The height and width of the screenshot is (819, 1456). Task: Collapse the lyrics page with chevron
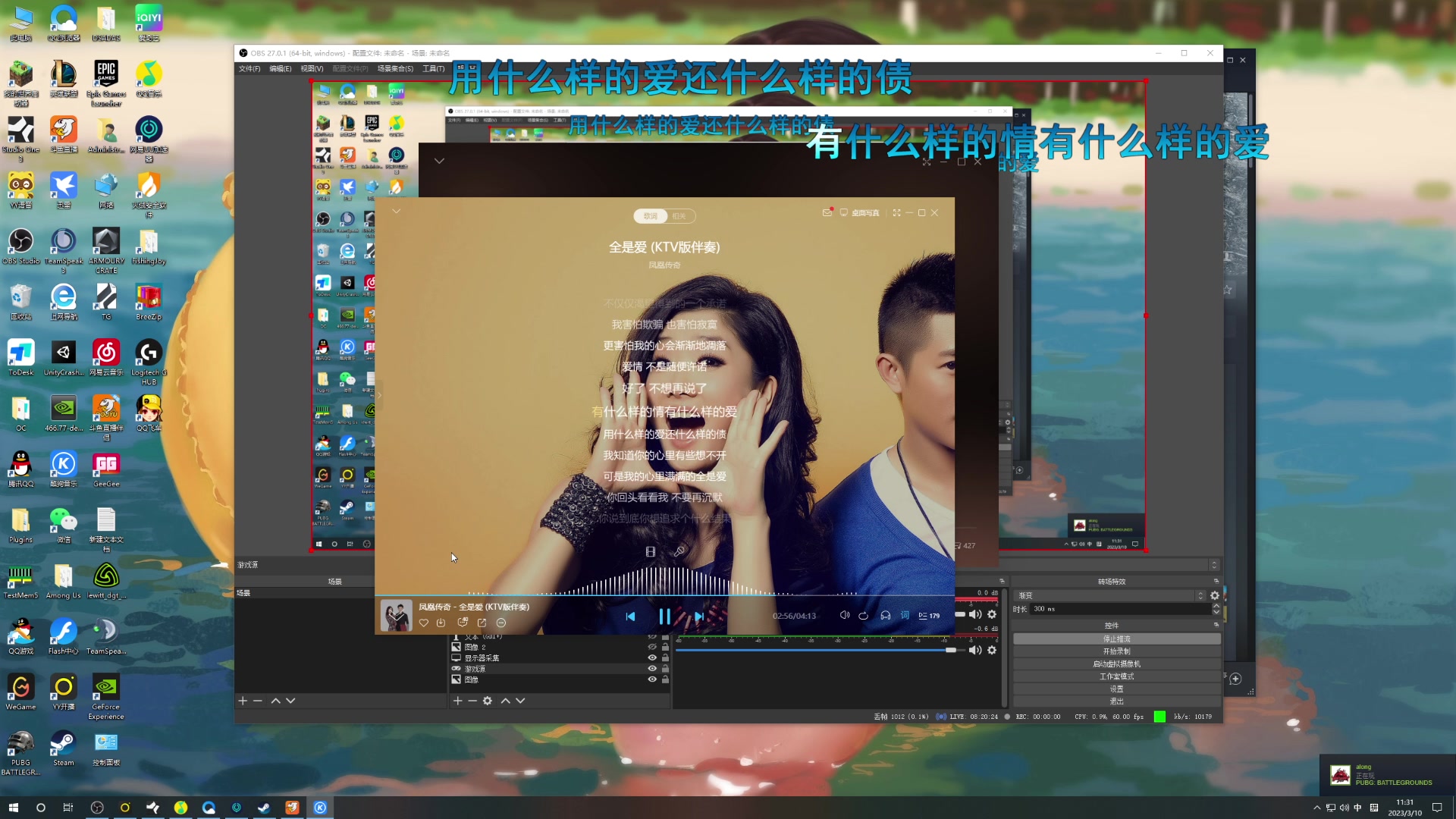[x=396, y=211]
